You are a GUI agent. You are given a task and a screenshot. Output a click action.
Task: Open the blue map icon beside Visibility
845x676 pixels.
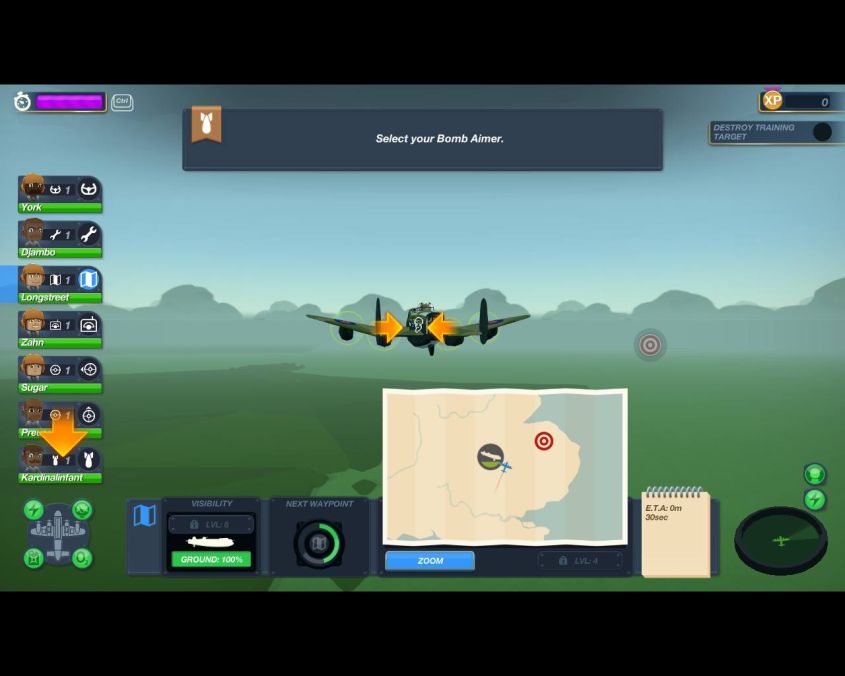(x=144, y=515)
